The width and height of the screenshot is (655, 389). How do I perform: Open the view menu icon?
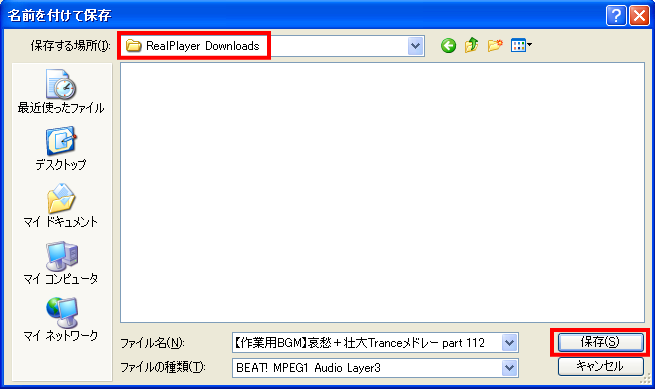coord(521,45)
